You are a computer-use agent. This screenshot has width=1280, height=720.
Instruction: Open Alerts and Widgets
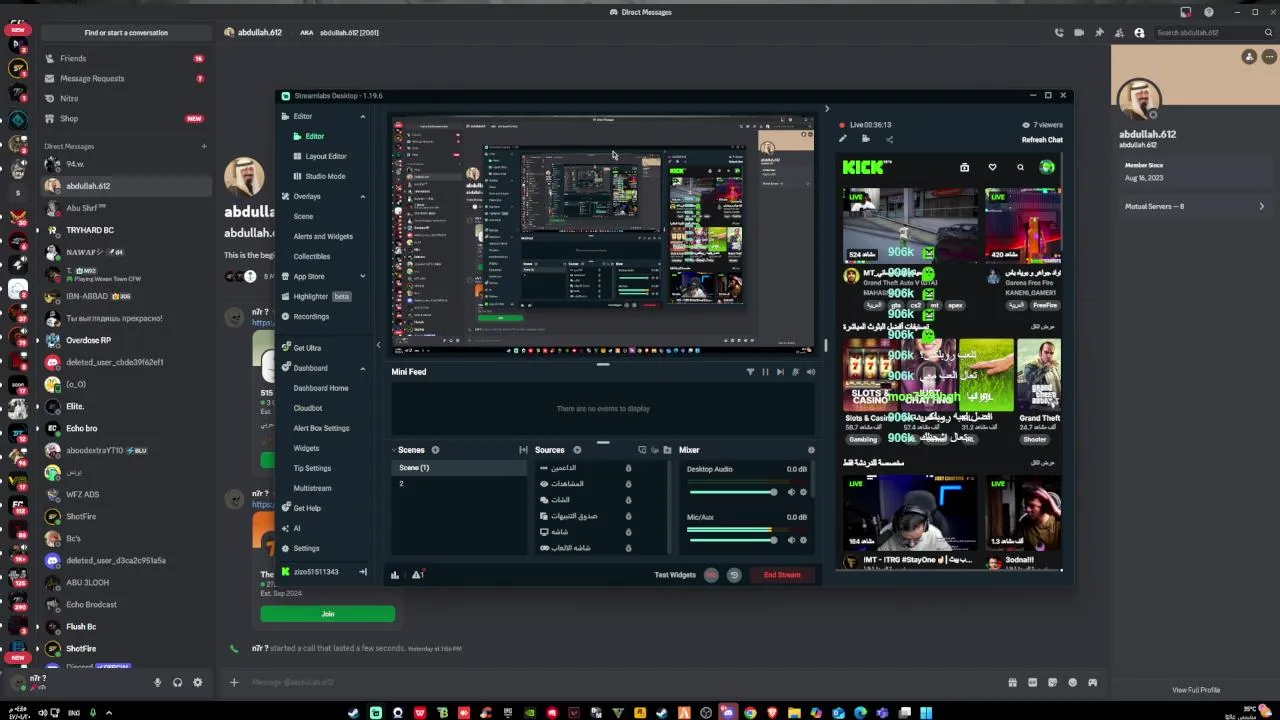coord(323,237)
